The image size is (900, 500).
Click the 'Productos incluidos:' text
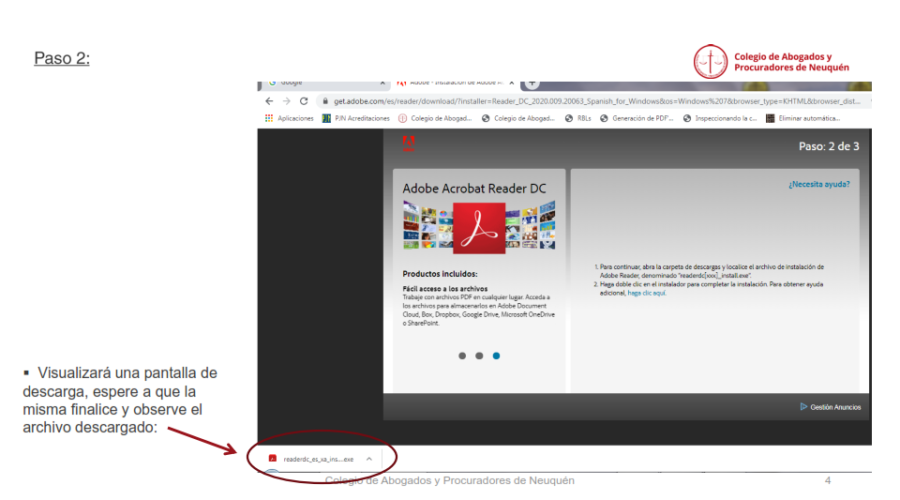coord(440,274)
